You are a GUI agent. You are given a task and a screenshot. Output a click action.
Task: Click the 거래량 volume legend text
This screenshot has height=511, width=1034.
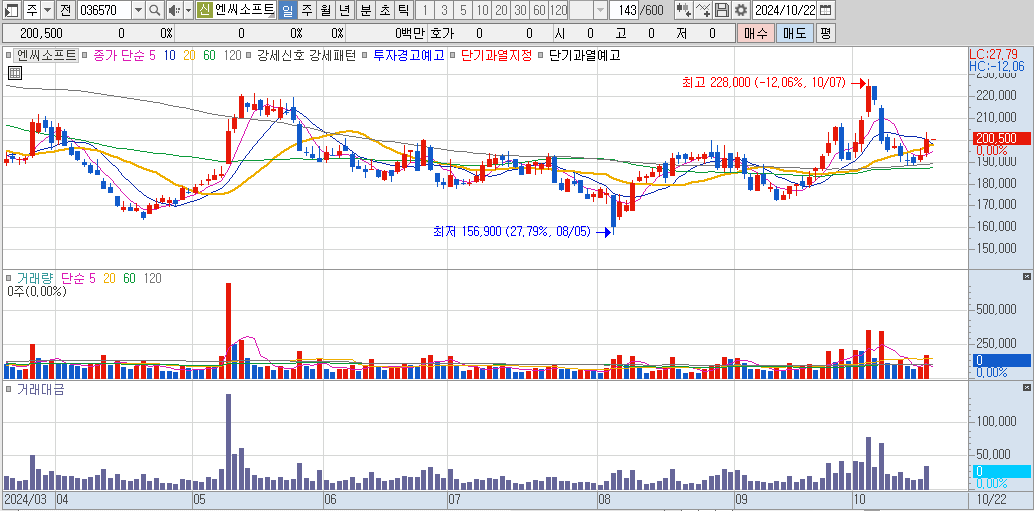(x=35, y=279)
